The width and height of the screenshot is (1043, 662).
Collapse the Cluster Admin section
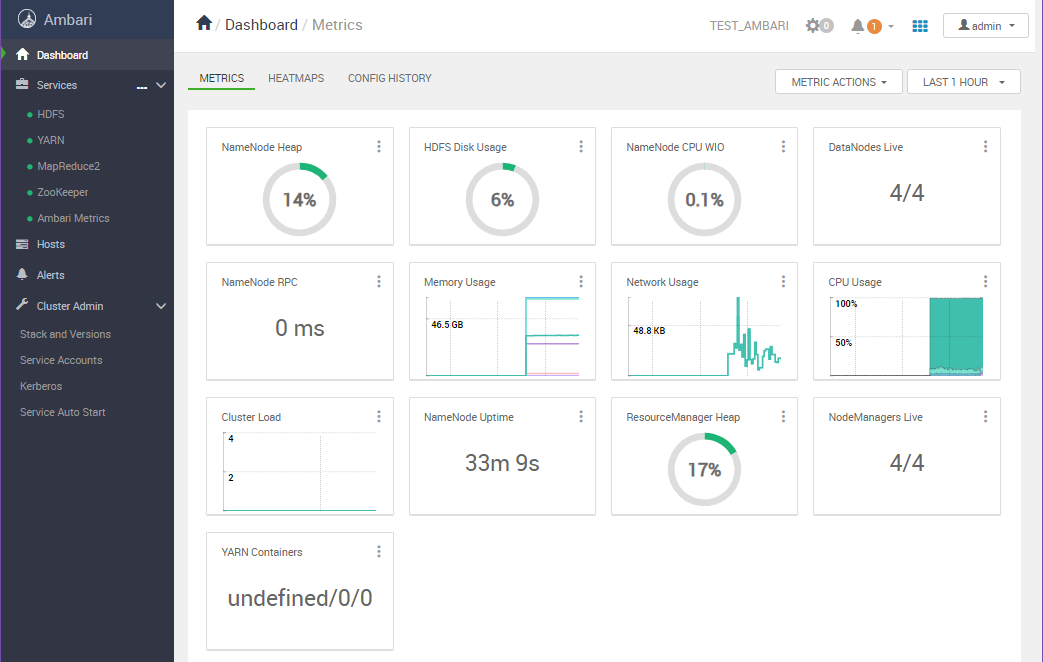[x=161, y=306]
